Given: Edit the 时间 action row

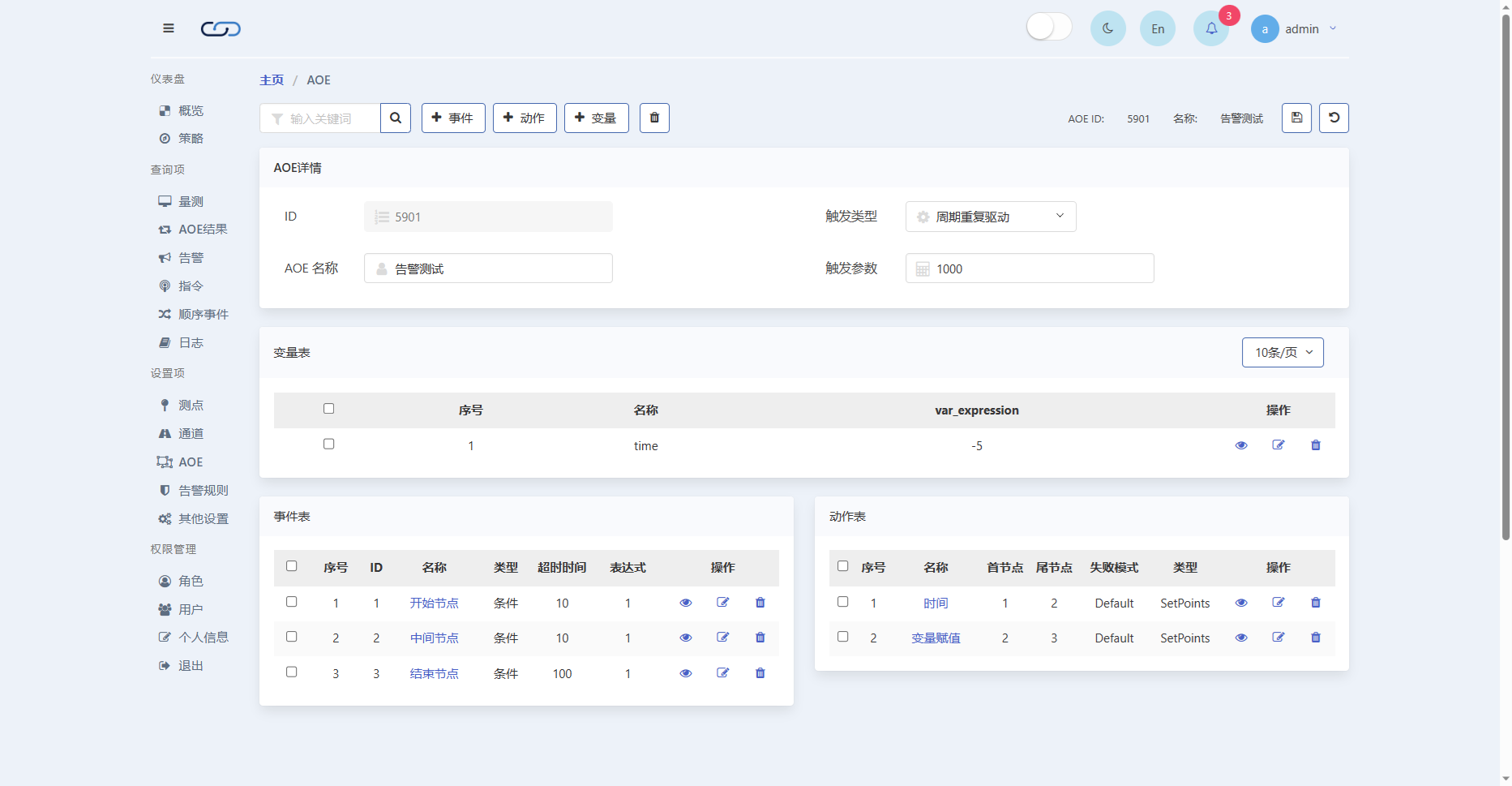Looking at the screenshot, I should [x=1279, y=603].
